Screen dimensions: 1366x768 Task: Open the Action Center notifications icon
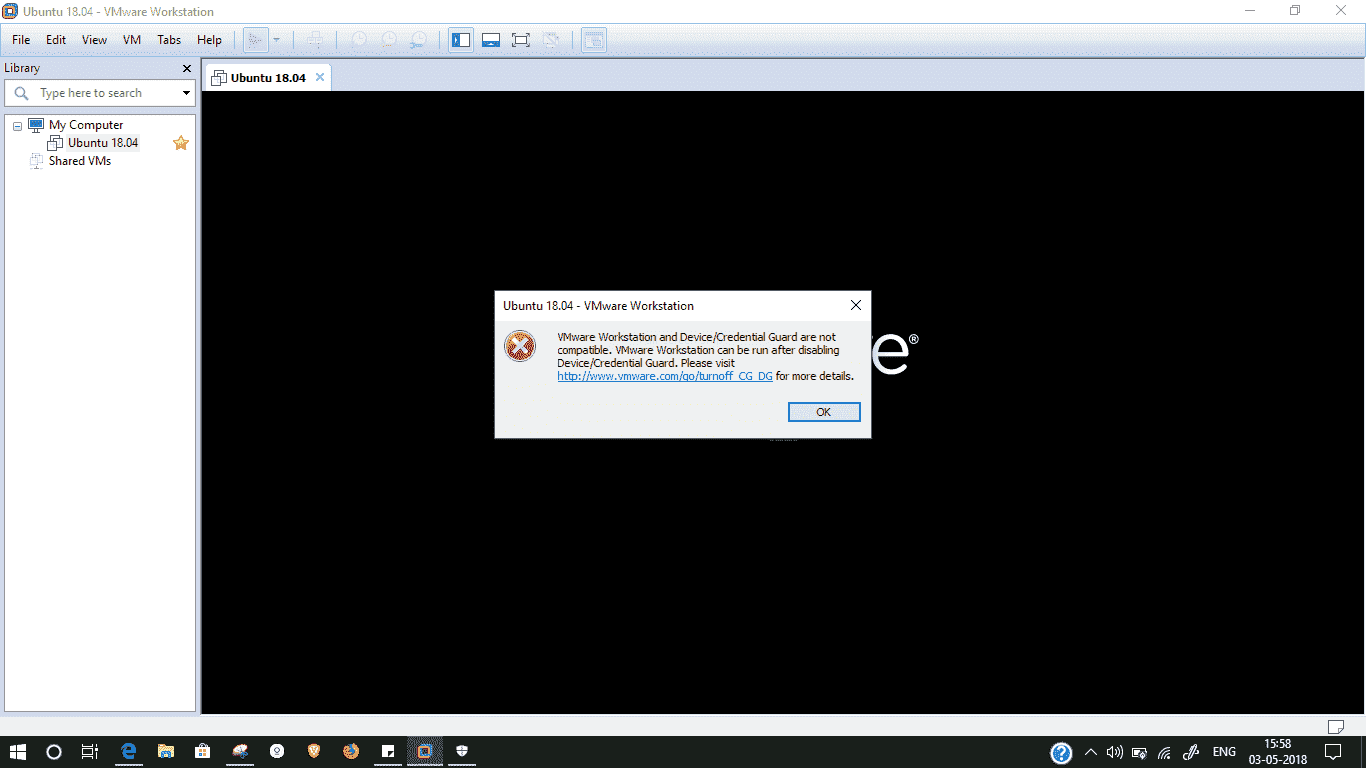[1333, 752]
